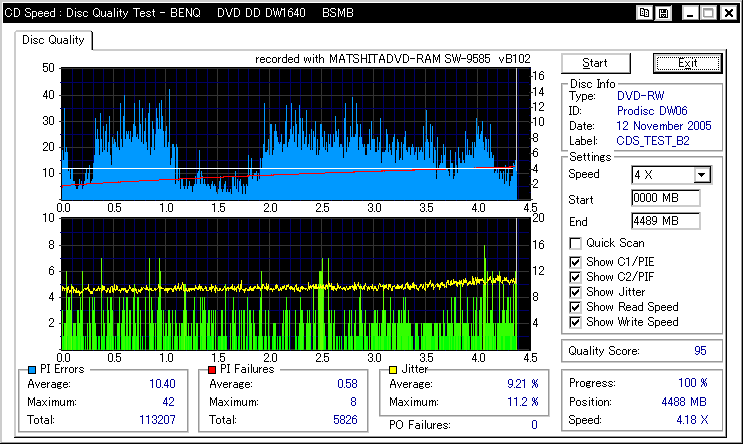The height and width of the screenshot is (444, 743).
Task: Click the PO Failures value 0
Action: click(x=534, y=425)
